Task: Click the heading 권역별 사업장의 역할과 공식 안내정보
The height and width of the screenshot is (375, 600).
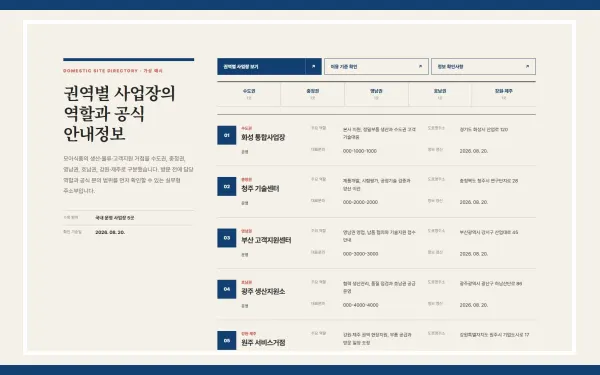Action: (x=119, y=114)
